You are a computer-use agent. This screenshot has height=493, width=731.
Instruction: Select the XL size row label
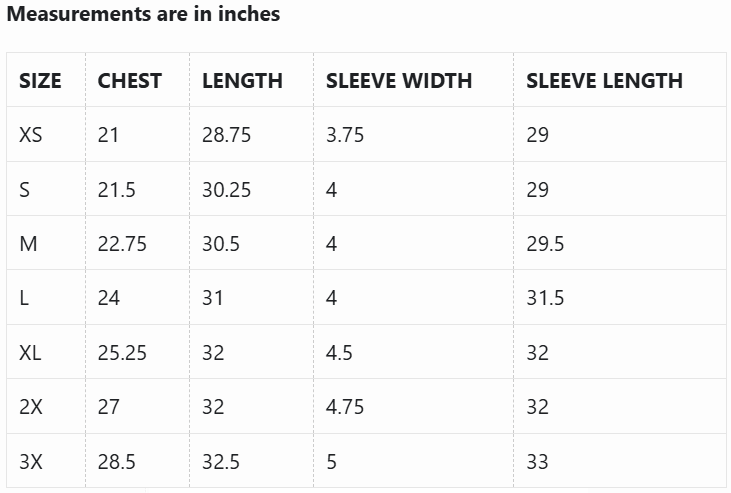click(31, 353)
